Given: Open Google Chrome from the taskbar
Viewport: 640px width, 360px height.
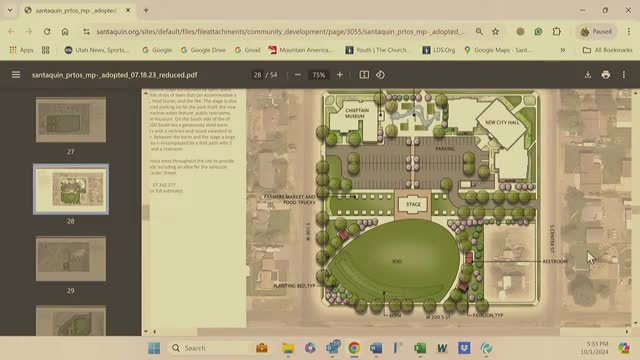Looking at the screenshot, I should coord(354,348).
